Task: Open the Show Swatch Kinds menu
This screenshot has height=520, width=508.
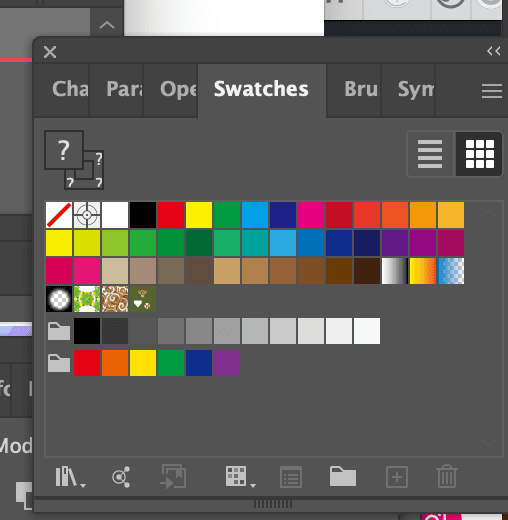Action: click(x=240, y=477)
